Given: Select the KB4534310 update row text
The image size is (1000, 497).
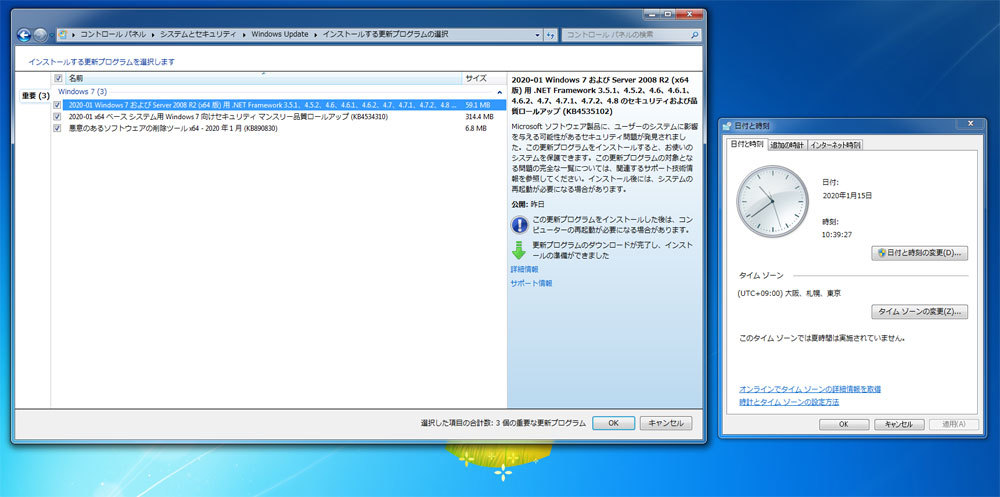Looking at the screenshot, I should 228,117.
